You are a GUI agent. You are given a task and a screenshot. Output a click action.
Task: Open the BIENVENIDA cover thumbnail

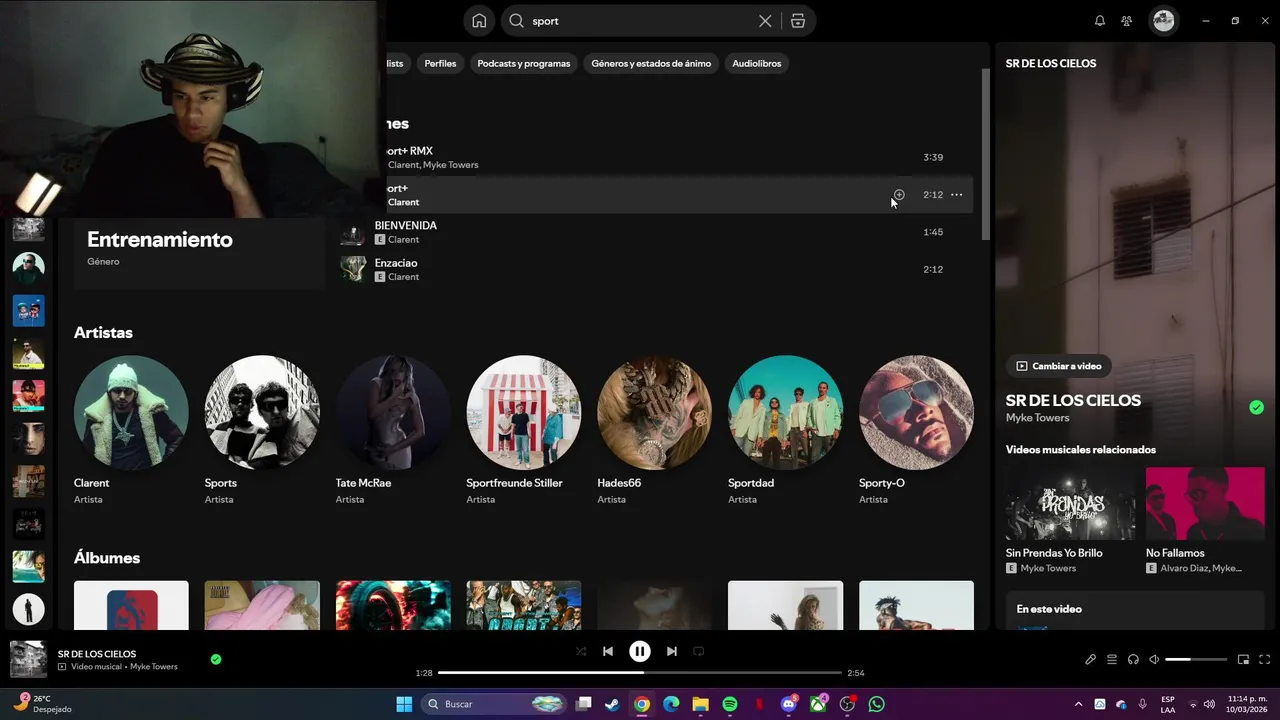point(353,232)
